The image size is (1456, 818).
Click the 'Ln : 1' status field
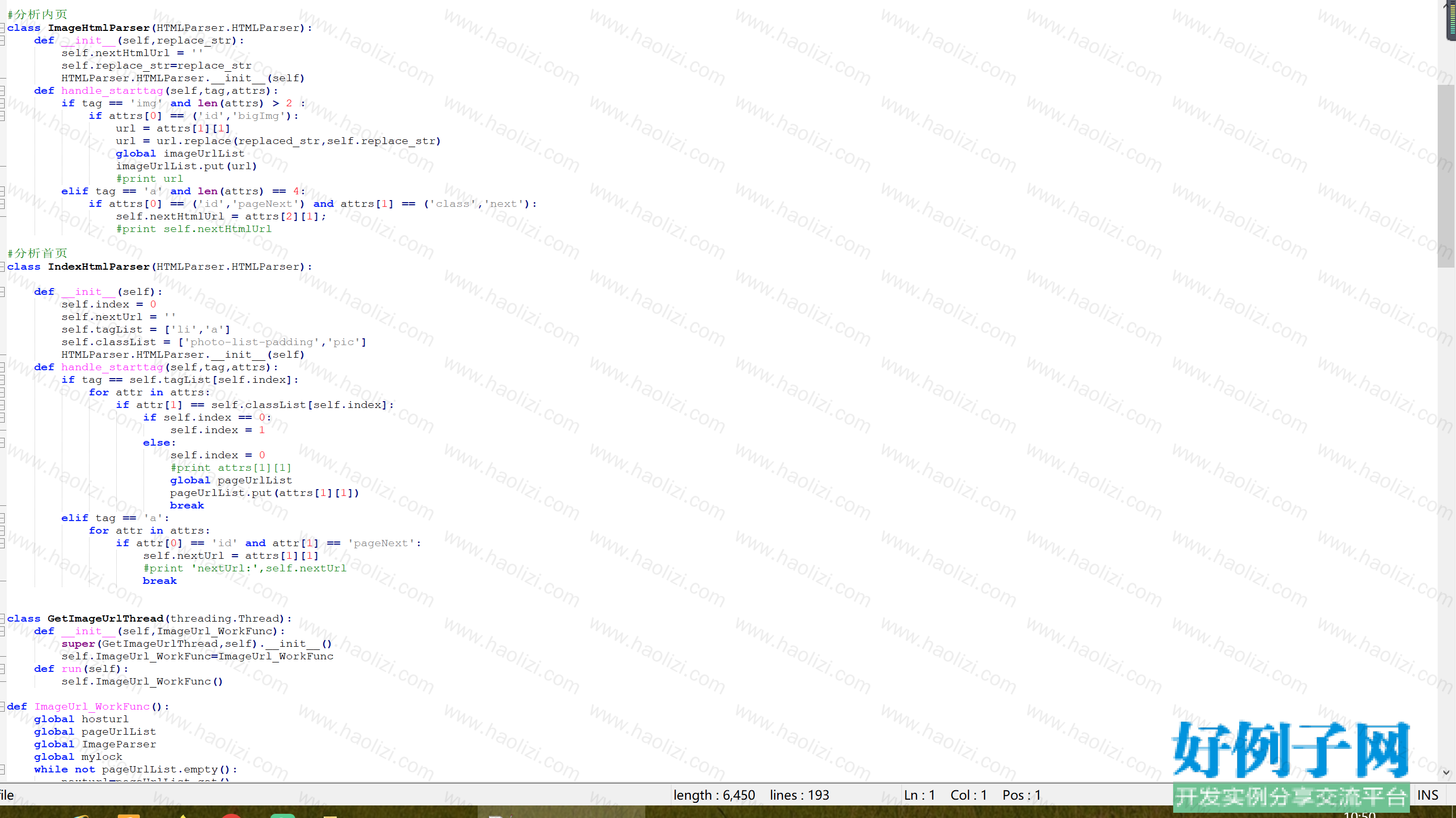[x=920, y=795]
